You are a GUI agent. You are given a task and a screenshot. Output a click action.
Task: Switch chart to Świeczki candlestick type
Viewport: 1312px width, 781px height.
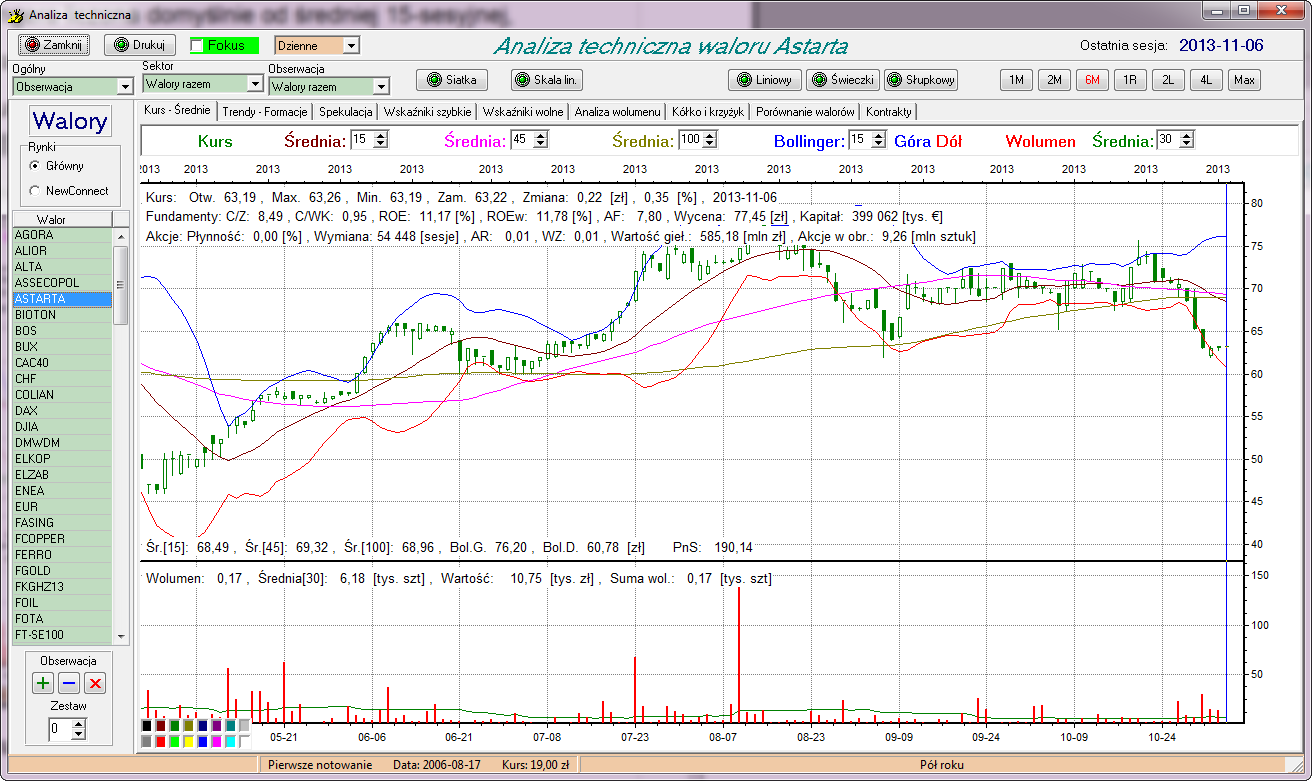pos(843,80)
